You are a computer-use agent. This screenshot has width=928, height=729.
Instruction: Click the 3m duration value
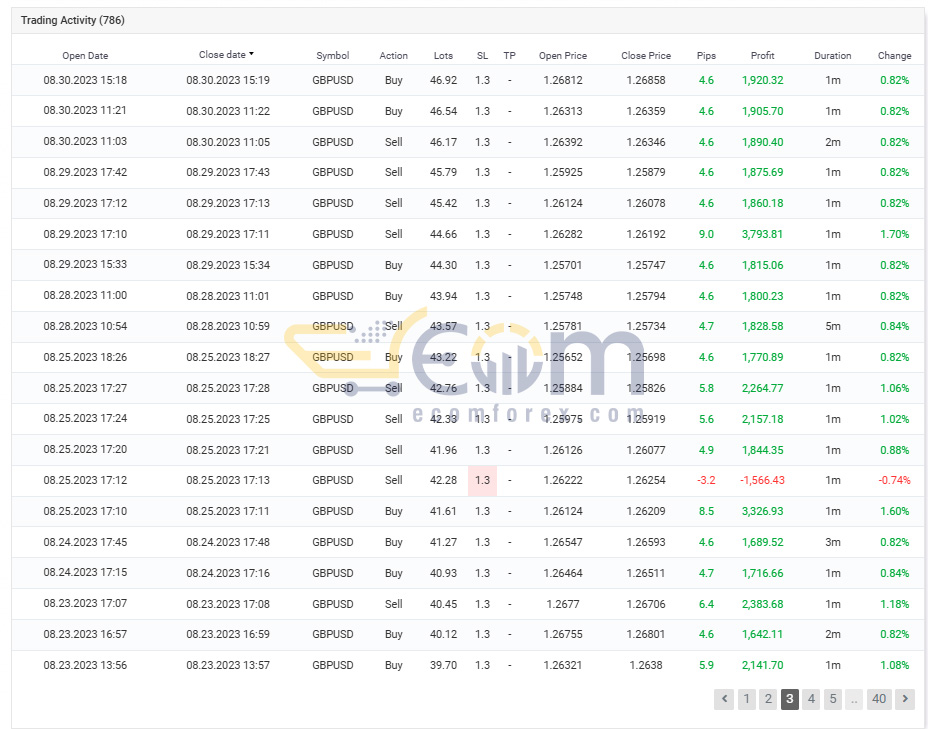point(833,542)
